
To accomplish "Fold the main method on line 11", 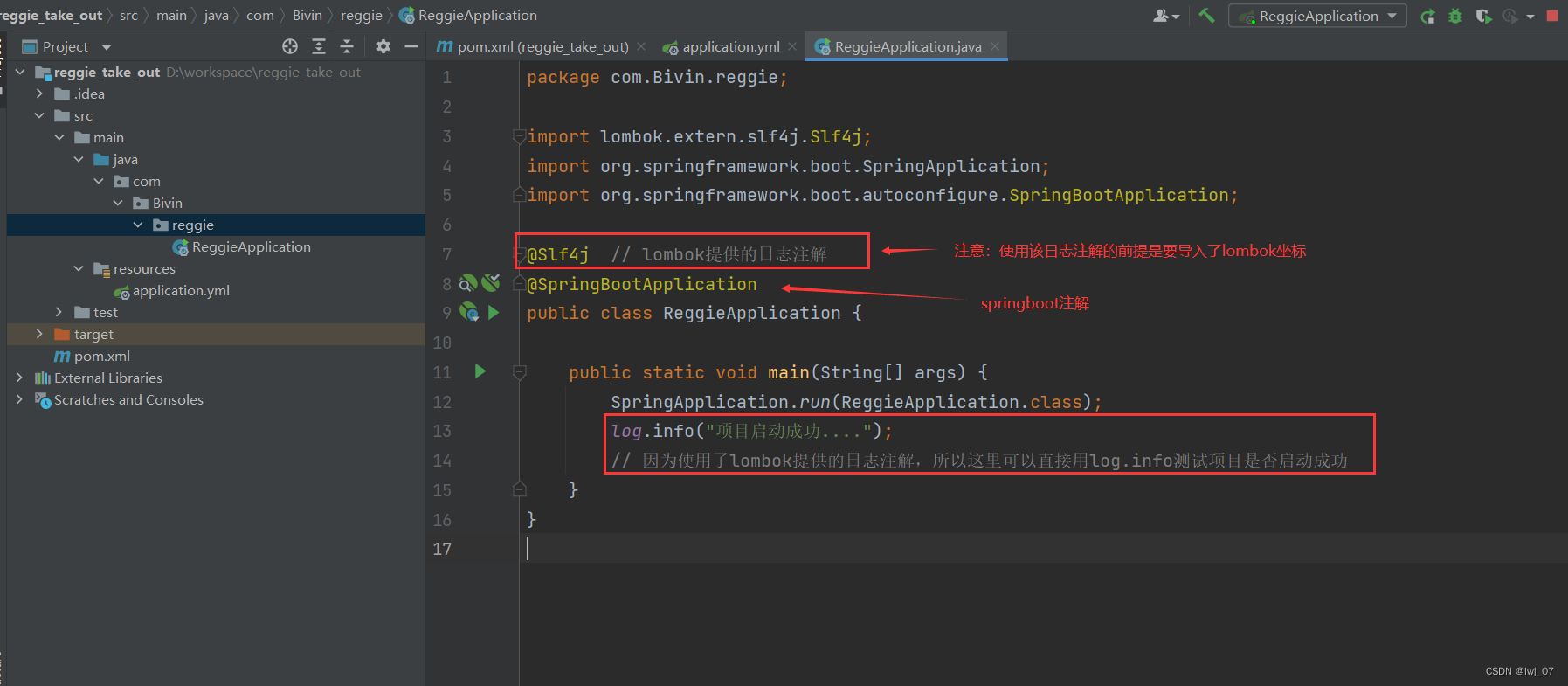I will [x=519, y=372].
